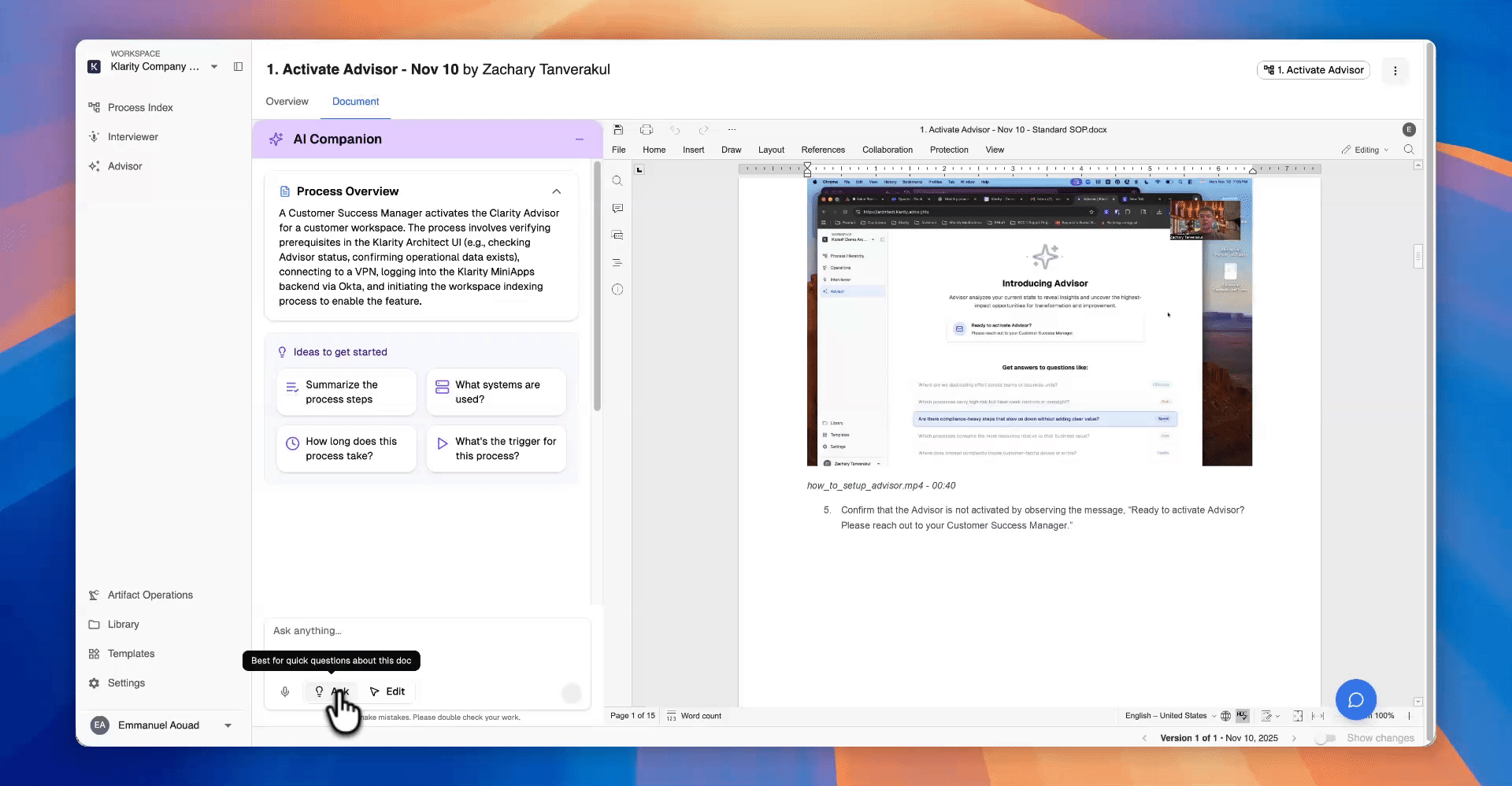This screenshot has width=1512, height=786.
Task: Minimize the AI Companion panel
Action: (x=580, y=139)
